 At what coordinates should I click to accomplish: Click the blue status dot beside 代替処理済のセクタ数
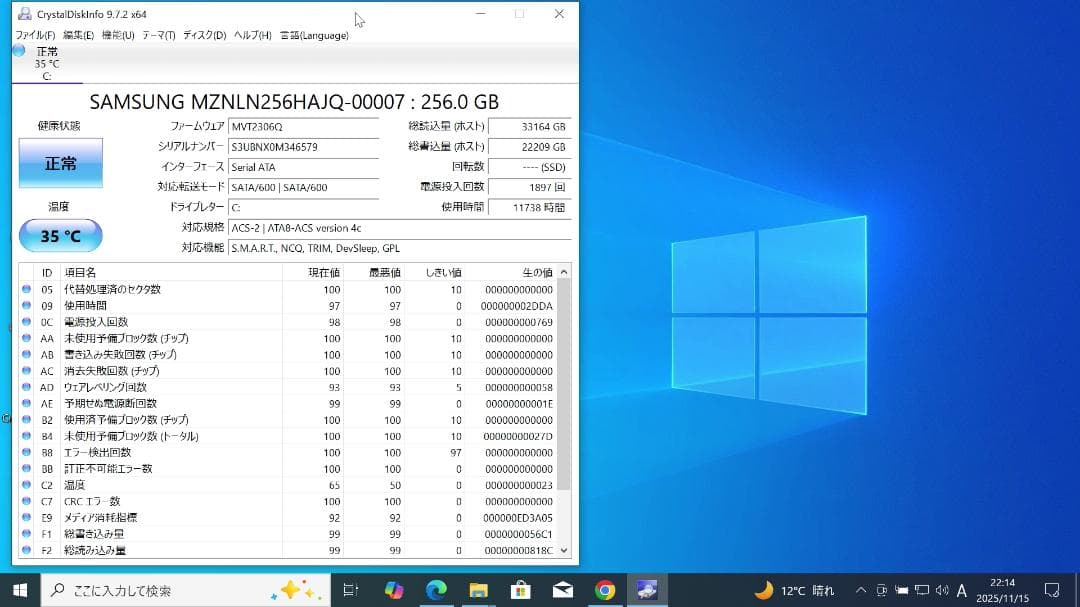[27, 290]
